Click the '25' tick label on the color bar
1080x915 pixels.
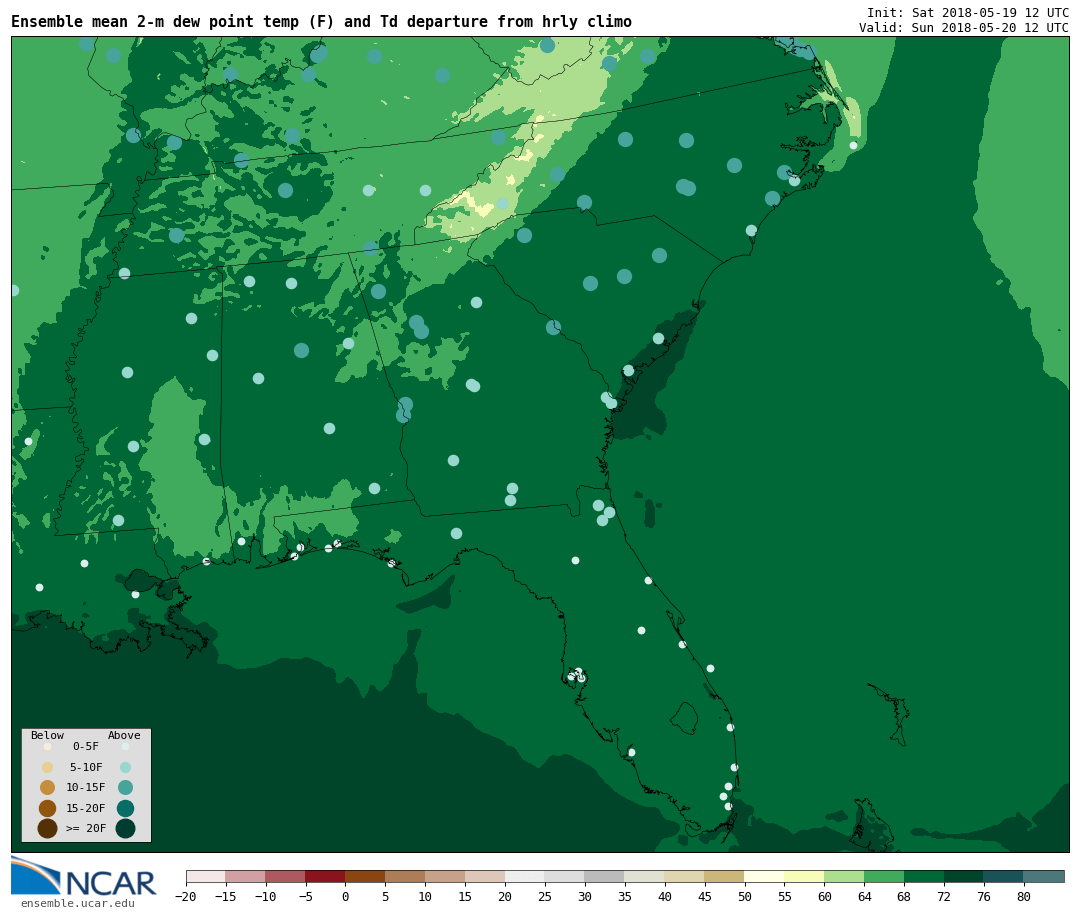click(x=546, y=896)
